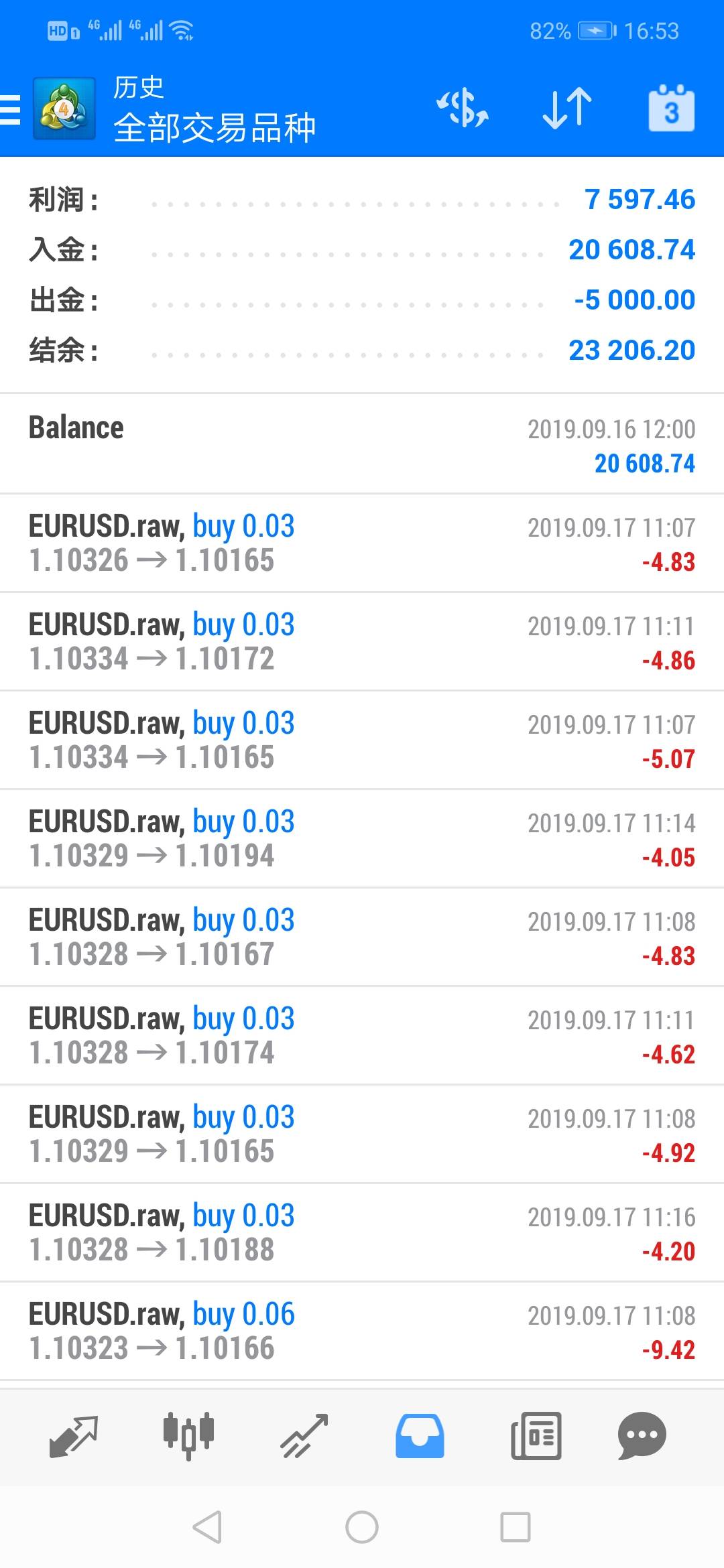Viewport: 724px width, 1568px height.
Task: Open the hamburger side menu
Action: (x=11, y=109)
